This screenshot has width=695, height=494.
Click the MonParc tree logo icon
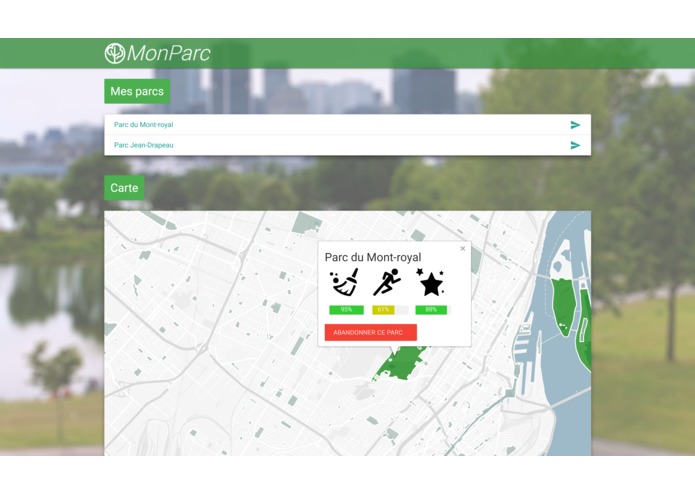115,54
